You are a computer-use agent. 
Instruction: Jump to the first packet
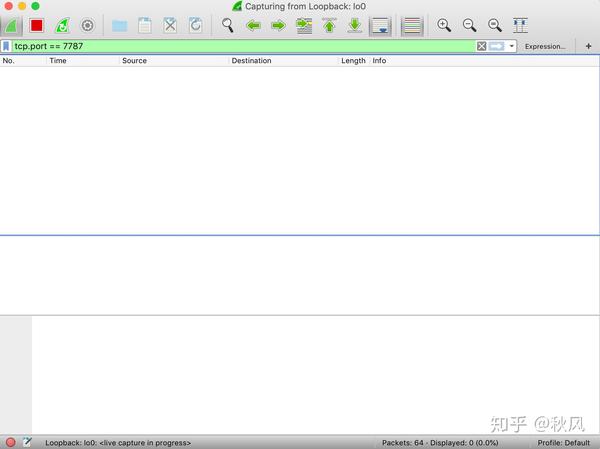click(x=329, y=26)
